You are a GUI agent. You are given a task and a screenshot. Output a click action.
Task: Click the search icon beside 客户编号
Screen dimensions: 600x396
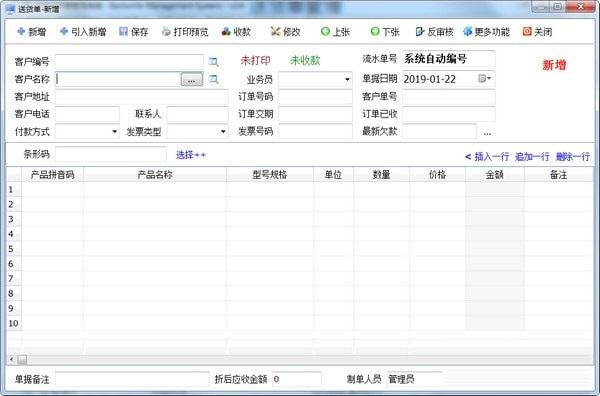tap(214, 62)
